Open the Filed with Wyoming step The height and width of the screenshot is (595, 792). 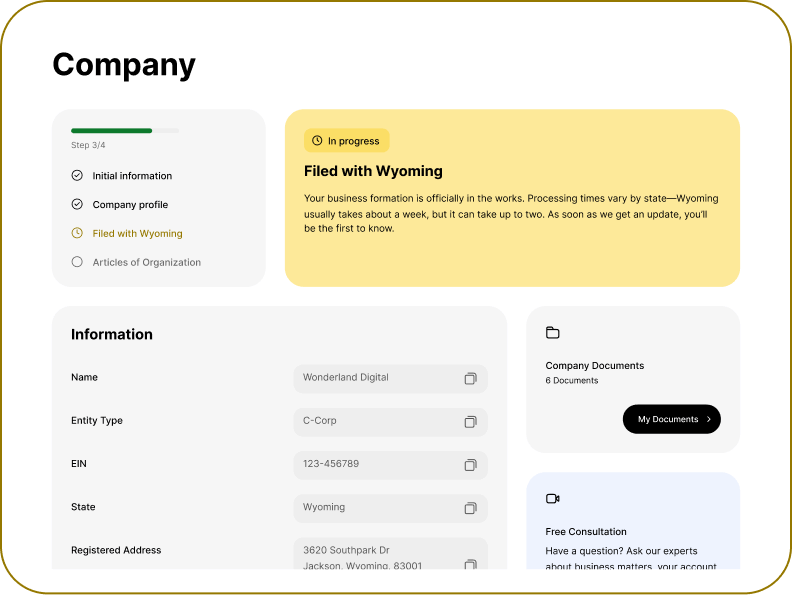(137, 233)
